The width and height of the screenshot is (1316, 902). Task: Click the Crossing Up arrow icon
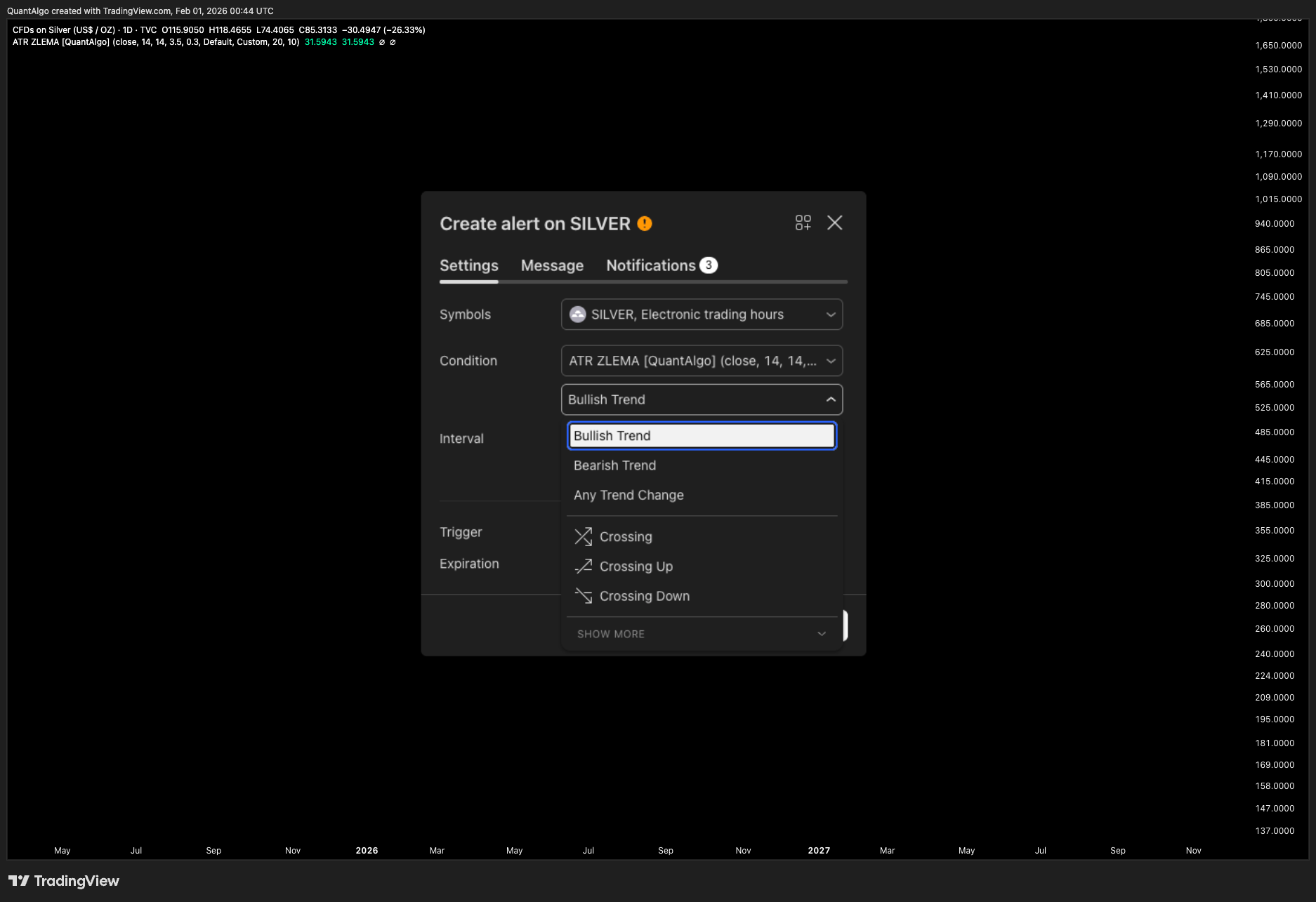[x=584, y=566]
